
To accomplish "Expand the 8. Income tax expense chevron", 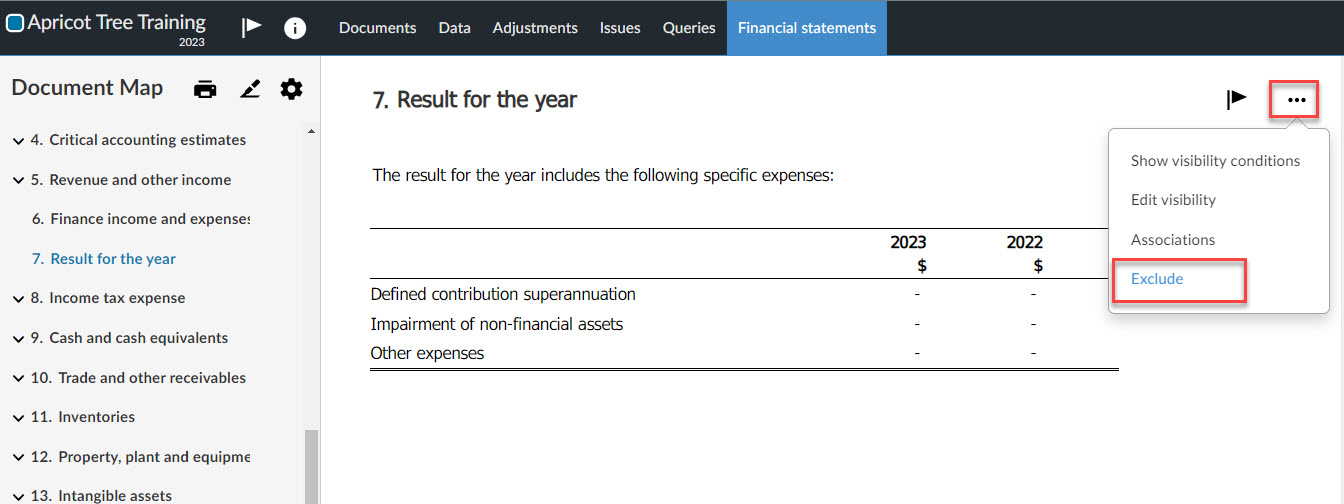I will point(19,299).
